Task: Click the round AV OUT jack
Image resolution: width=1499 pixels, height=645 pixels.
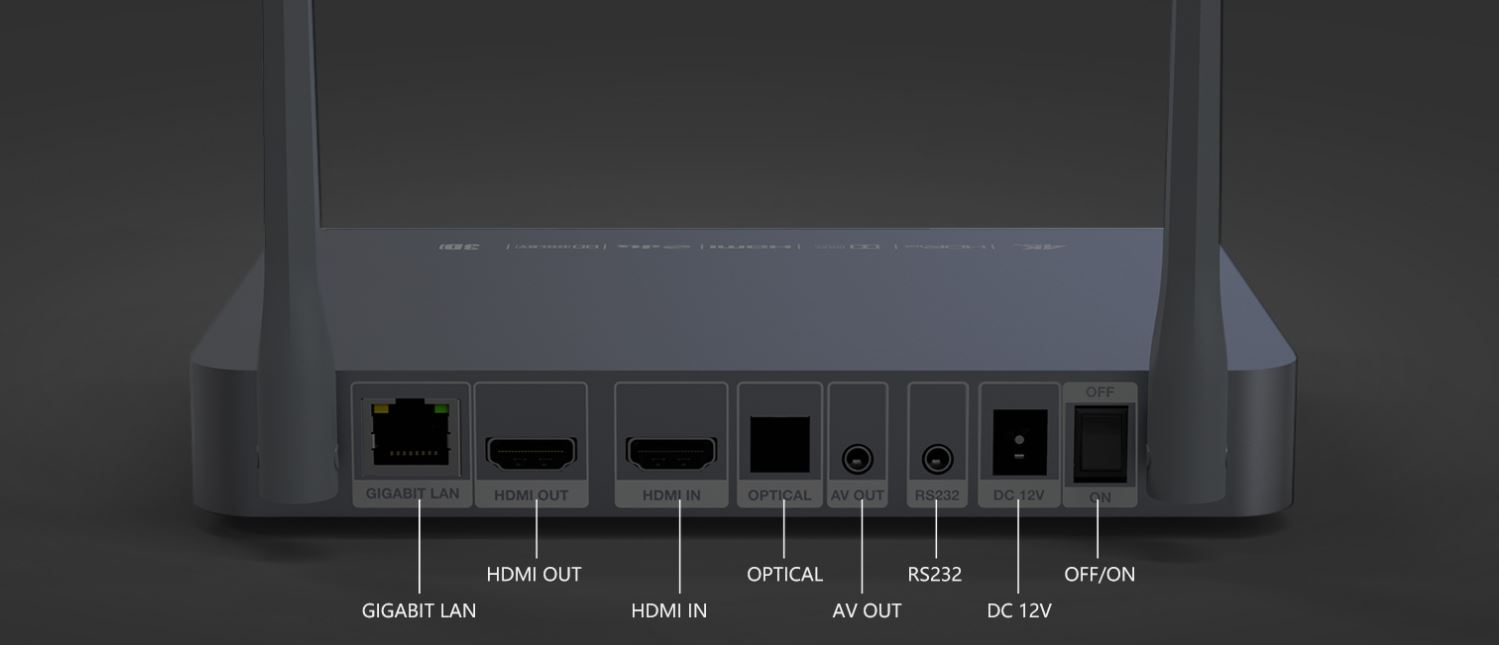Action: pos(857,460)
